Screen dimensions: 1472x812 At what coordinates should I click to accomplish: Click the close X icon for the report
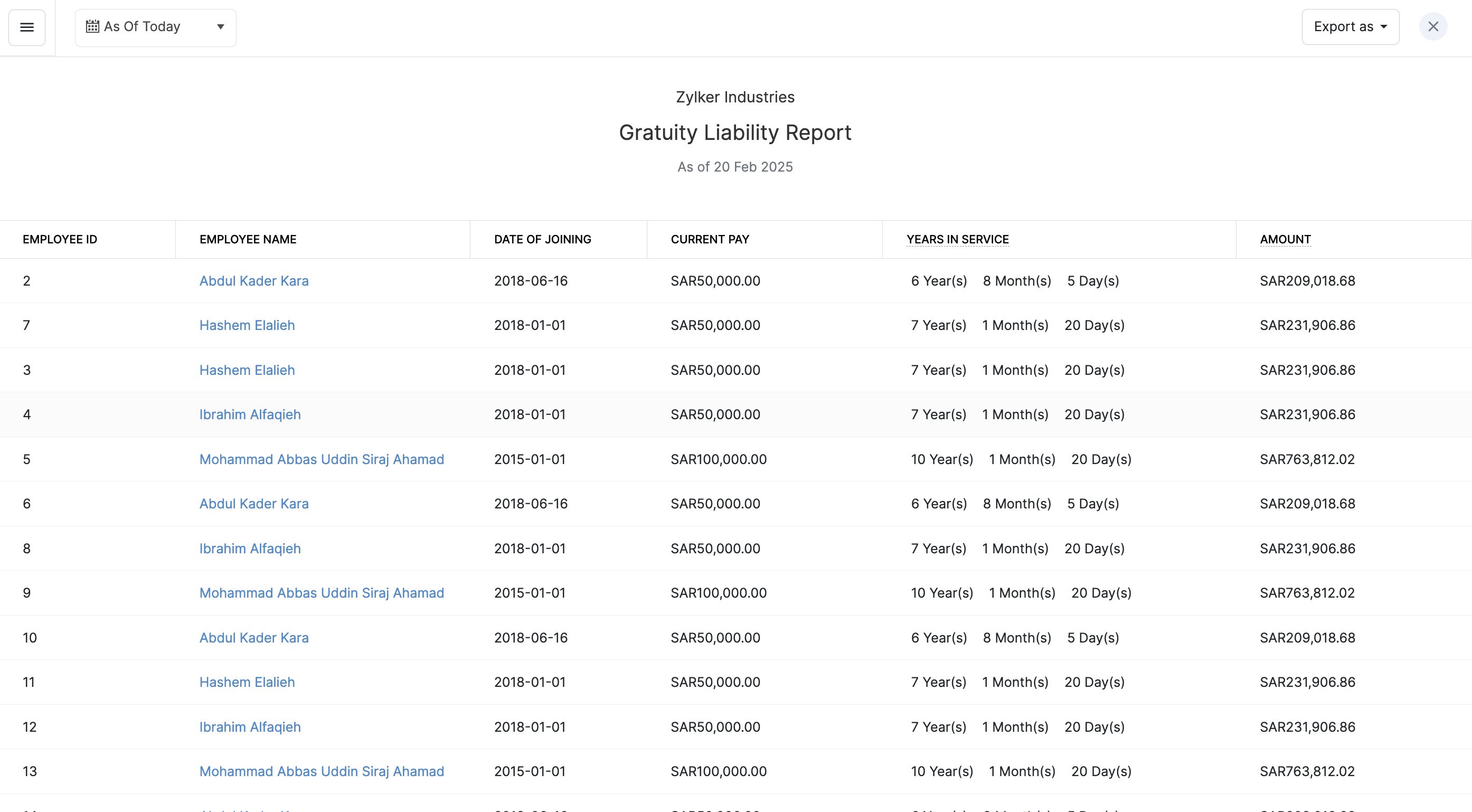[x=1433, y=26]
